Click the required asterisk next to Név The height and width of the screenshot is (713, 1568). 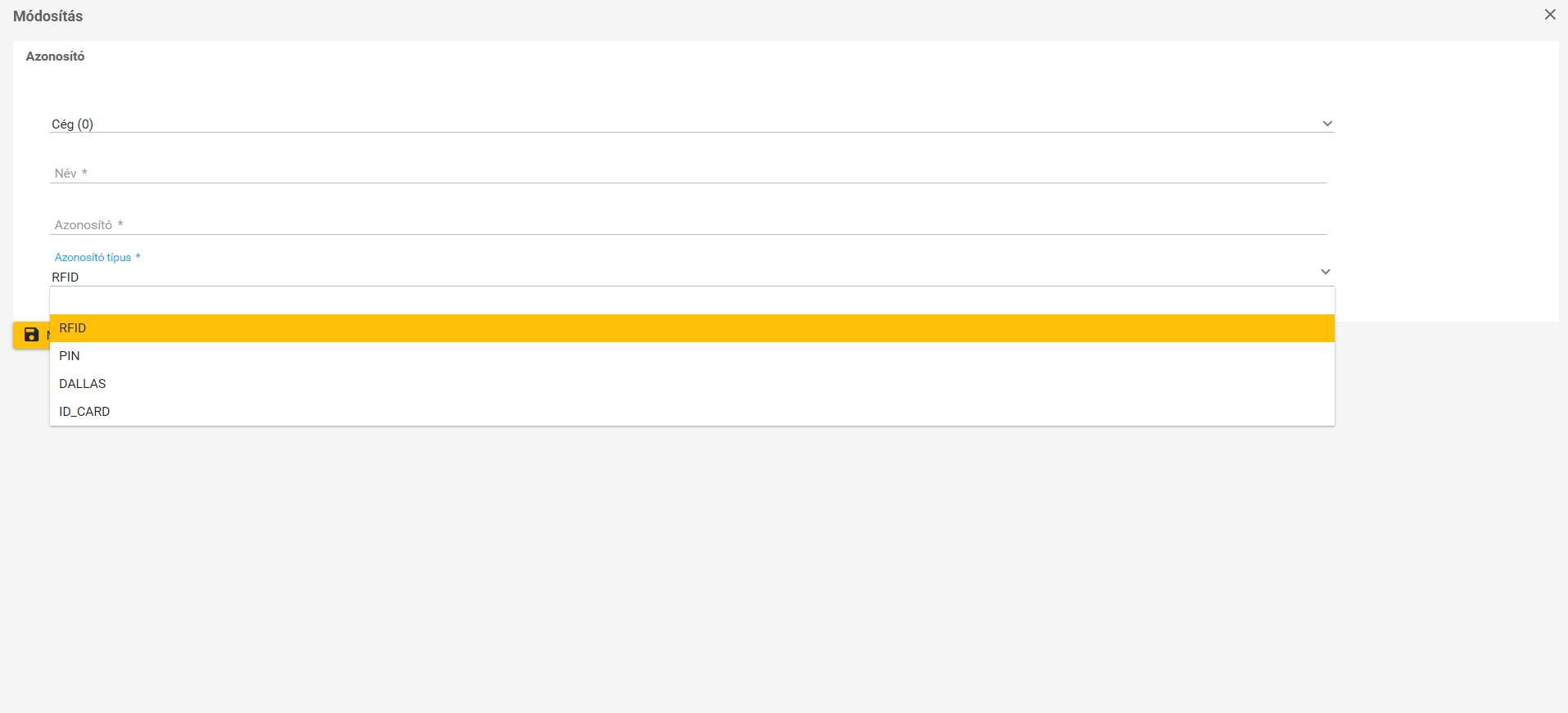click(84, 173)
